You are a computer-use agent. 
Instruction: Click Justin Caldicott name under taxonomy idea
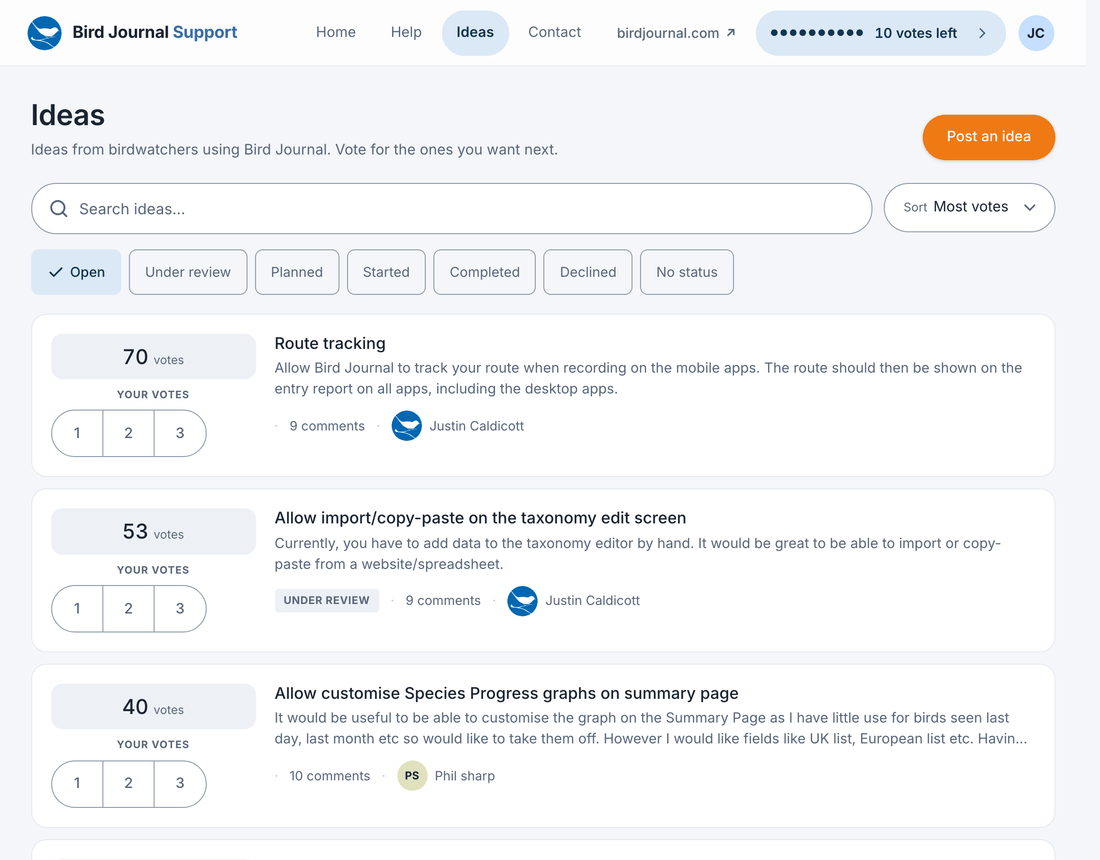coord(592,600)
